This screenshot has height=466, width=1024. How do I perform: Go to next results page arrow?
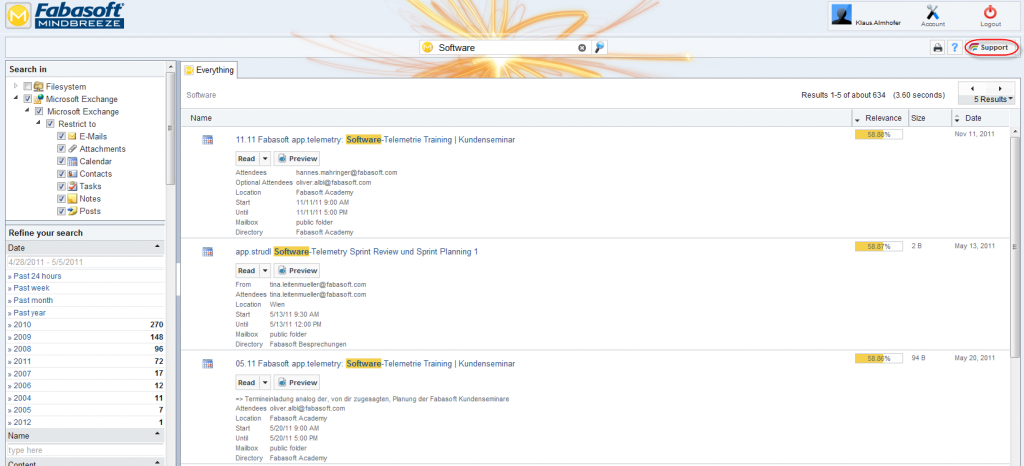(x=1000, y=88)
